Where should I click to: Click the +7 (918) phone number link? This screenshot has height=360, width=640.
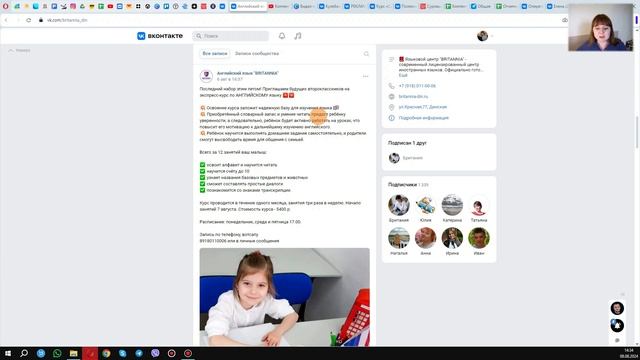point(417,86)
